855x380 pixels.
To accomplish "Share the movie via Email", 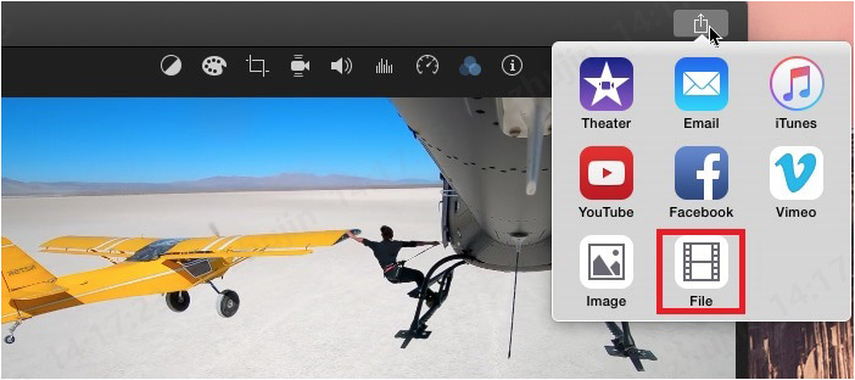I will [701, 94].
